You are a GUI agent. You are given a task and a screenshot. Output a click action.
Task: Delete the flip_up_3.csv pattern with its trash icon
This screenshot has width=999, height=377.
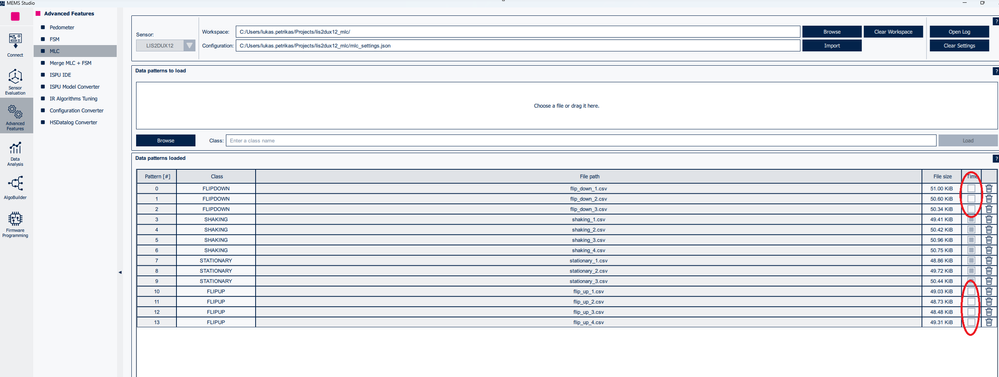989,312
